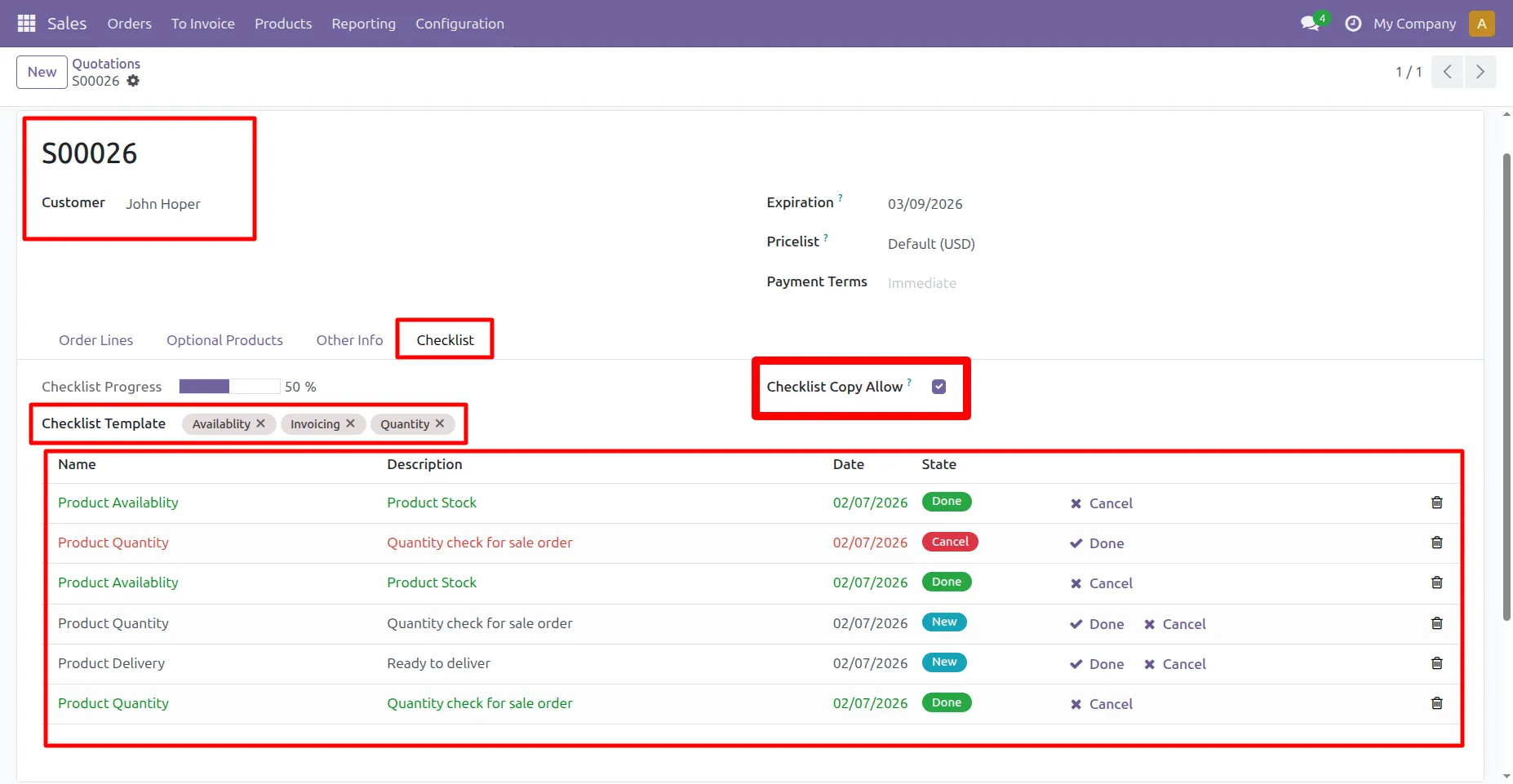The height and width of the screenshot is (784, 1513).
Task: Open the apps grid menu icon
Action: [26, 24]
